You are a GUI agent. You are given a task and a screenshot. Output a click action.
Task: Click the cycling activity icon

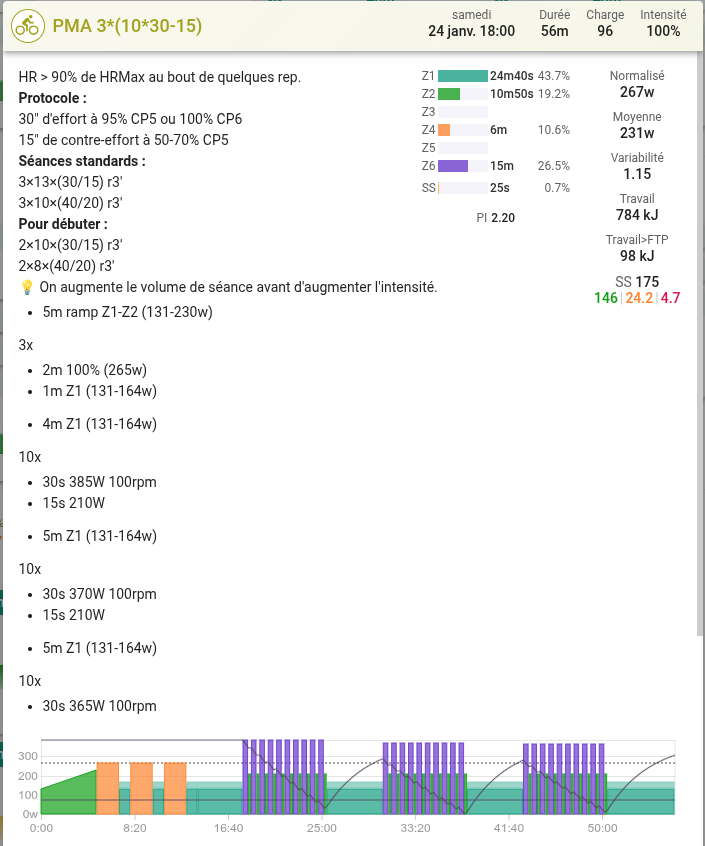tap(26, 26)
